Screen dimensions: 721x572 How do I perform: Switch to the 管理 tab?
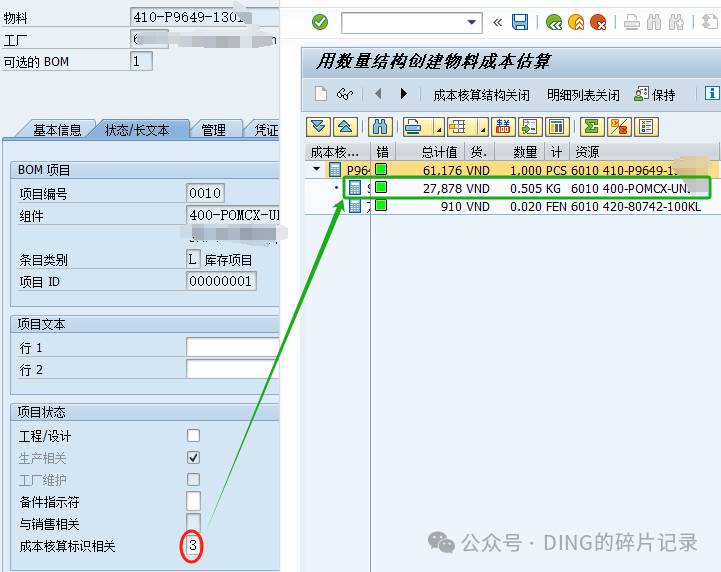(x=213, y=130)
